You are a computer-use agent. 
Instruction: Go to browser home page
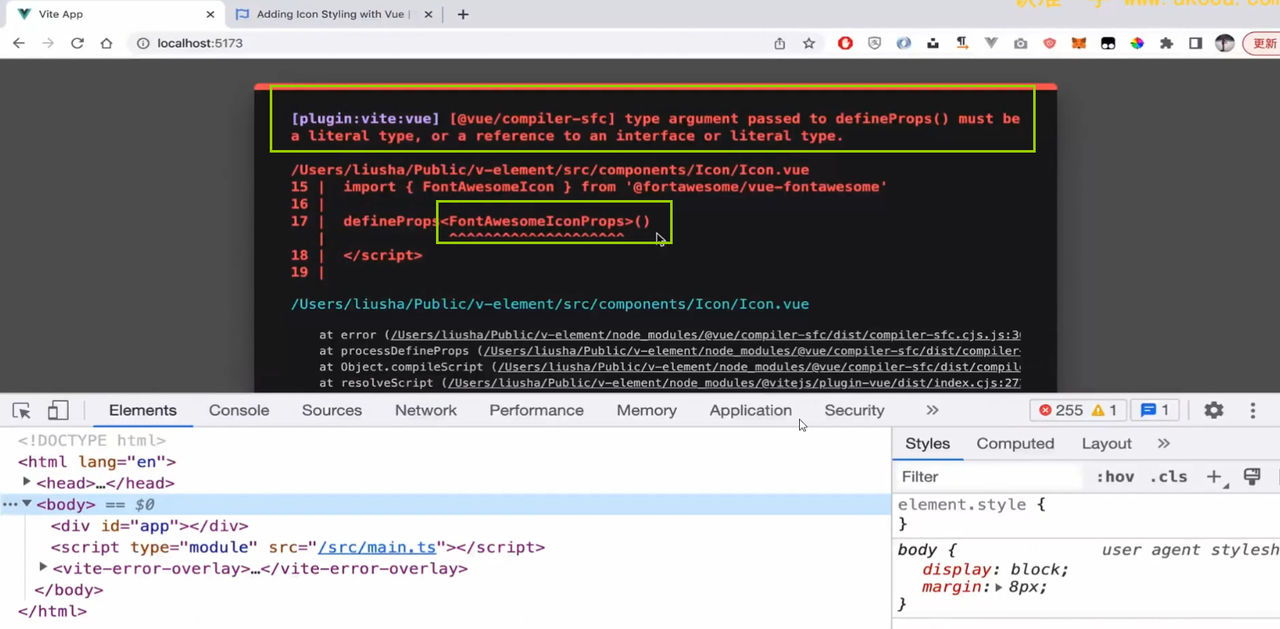coord(106,43)
